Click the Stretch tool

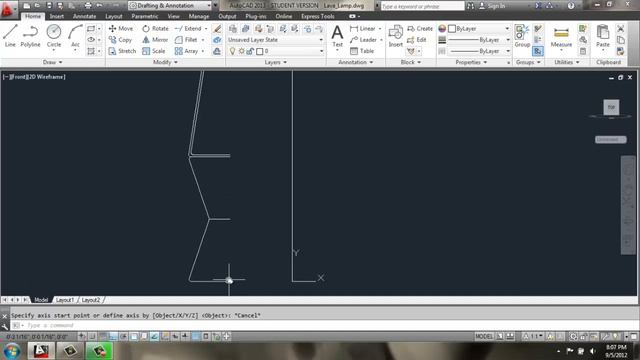[122, 51]
